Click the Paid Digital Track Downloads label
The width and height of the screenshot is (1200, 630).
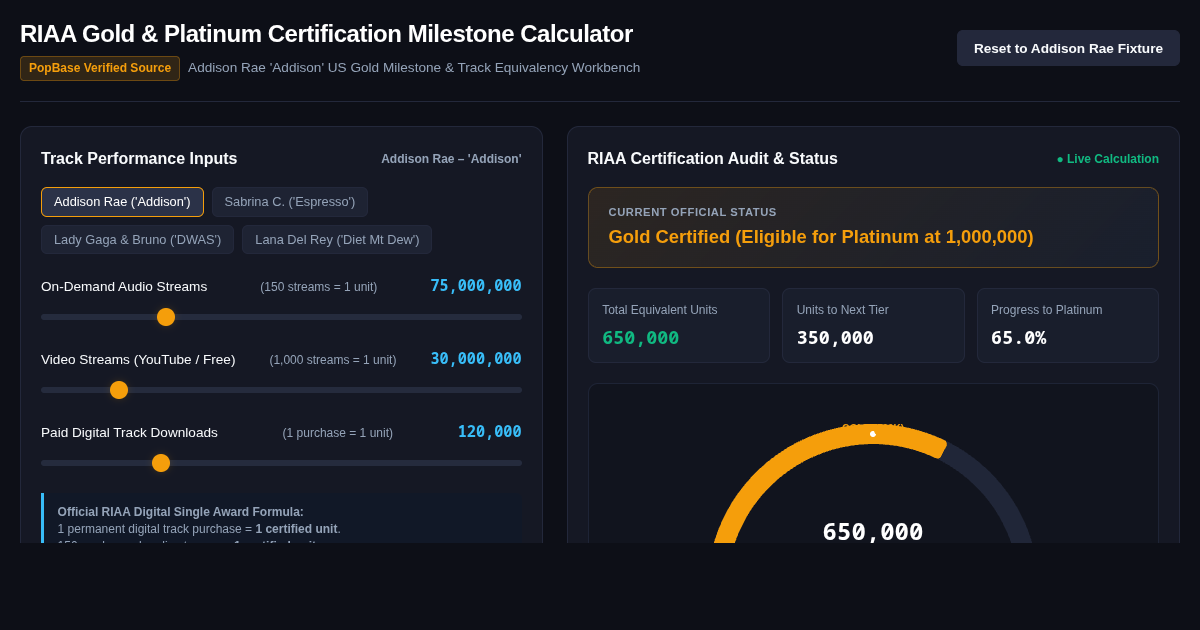129,433
